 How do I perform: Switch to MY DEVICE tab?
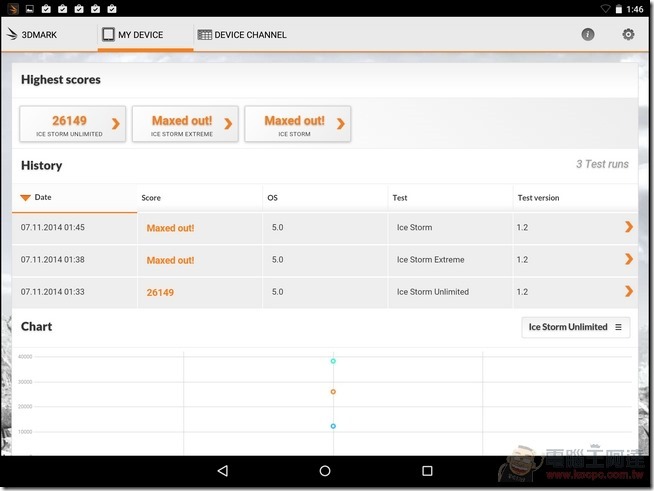click(x=145, y=35)
